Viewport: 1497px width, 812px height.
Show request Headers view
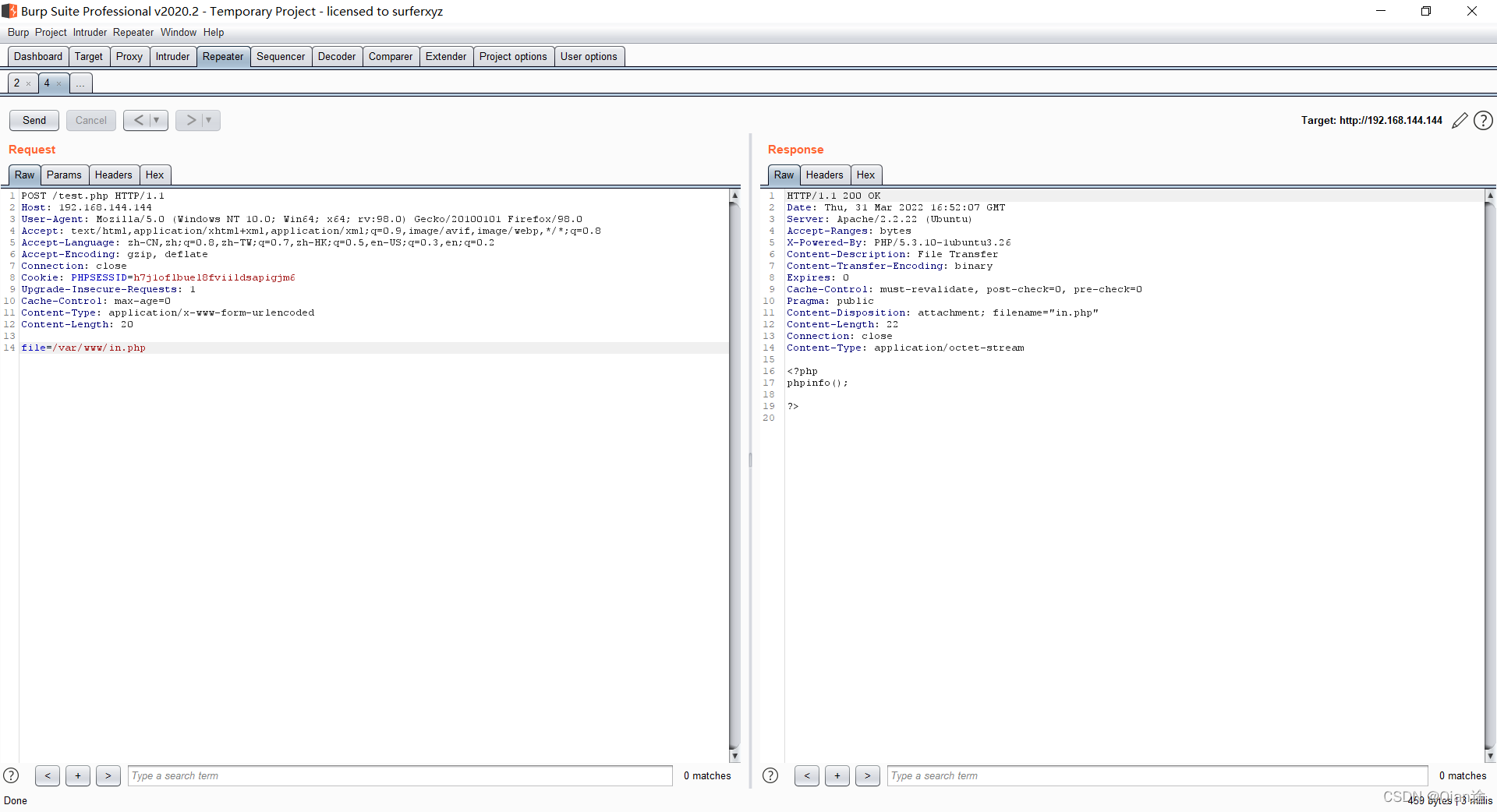pyautogui.click(x=114, y=175)
